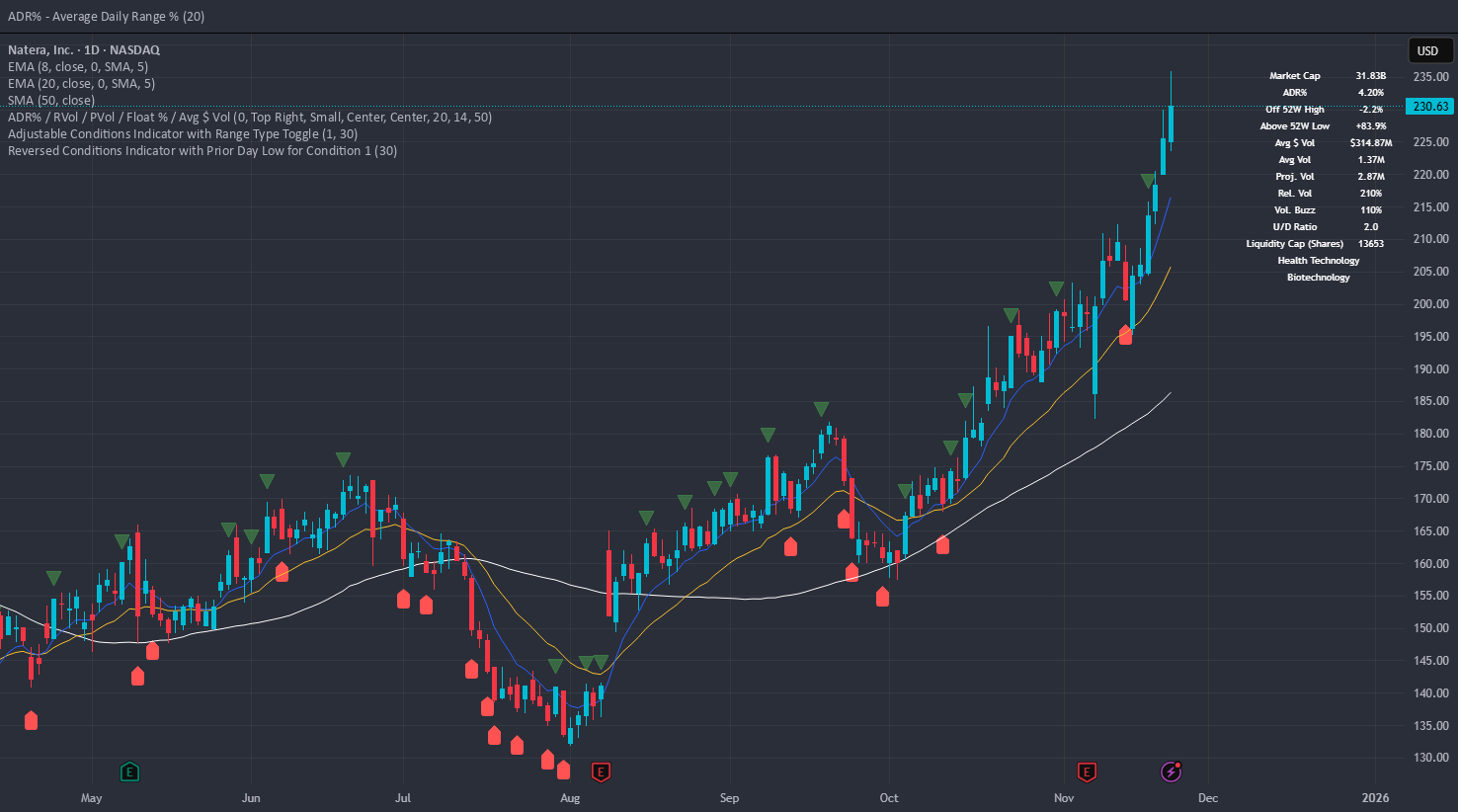Click the Above 52W Low value +83.9%
Screen dimensions: 1458x812
tap(1370, 126)
